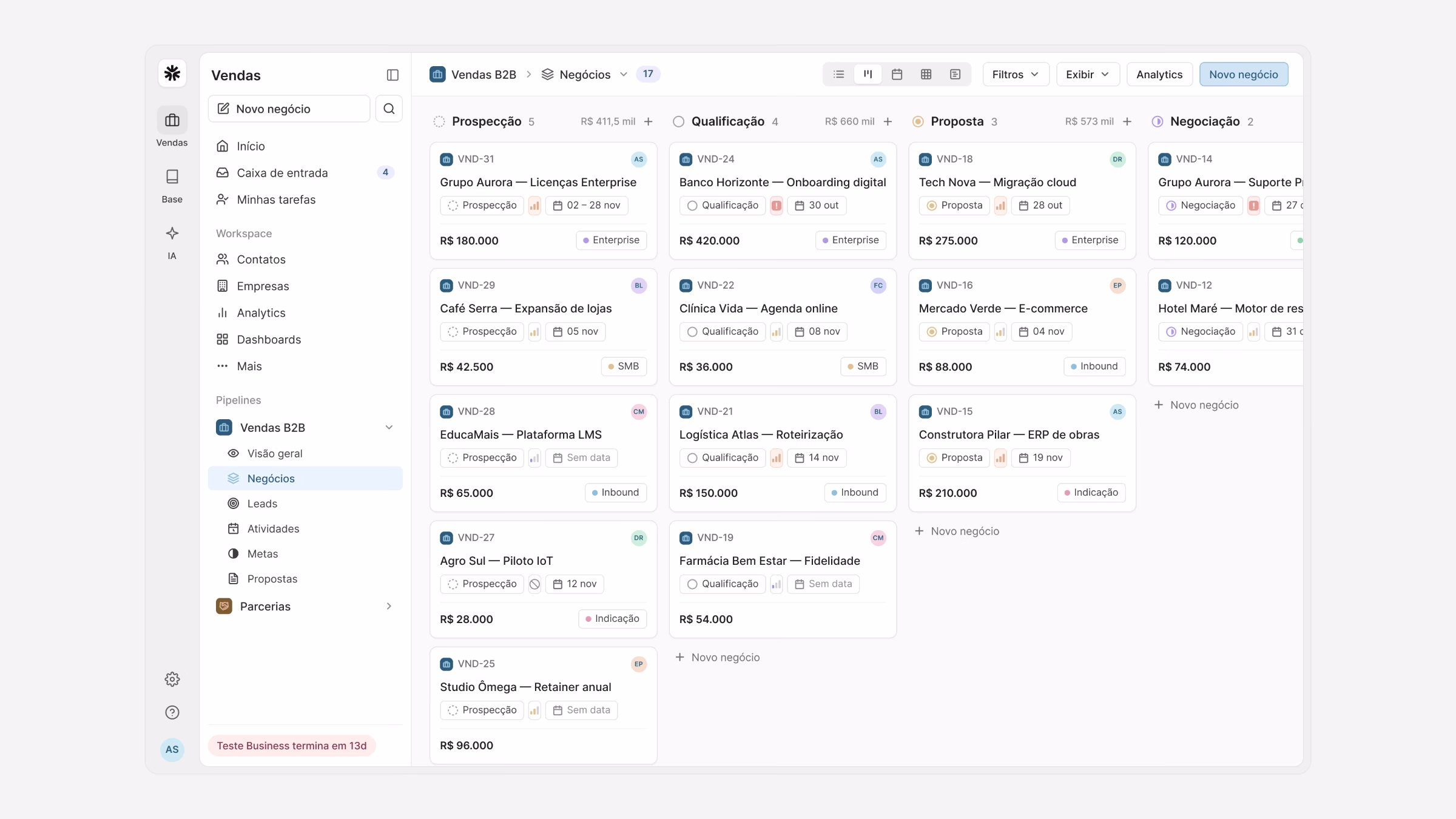Switch to table grid view icon
The image size is (1456, 819).
926,74
